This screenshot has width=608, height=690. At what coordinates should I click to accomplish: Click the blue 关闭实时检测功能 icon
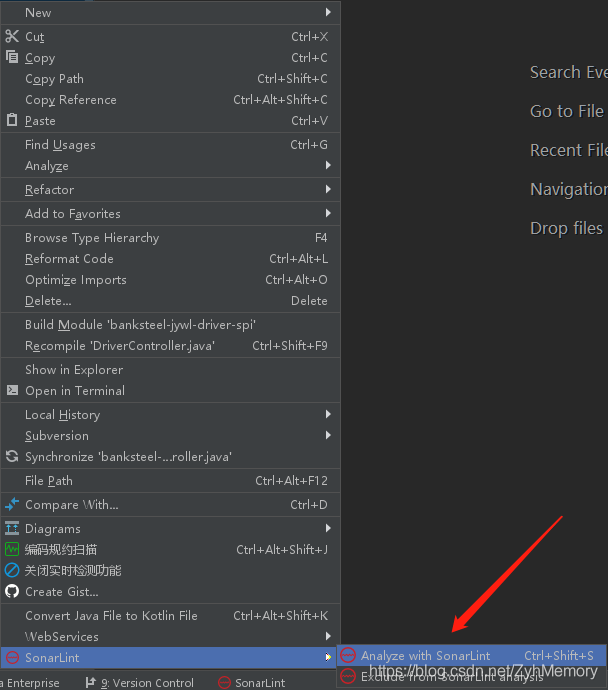point(12,570)
